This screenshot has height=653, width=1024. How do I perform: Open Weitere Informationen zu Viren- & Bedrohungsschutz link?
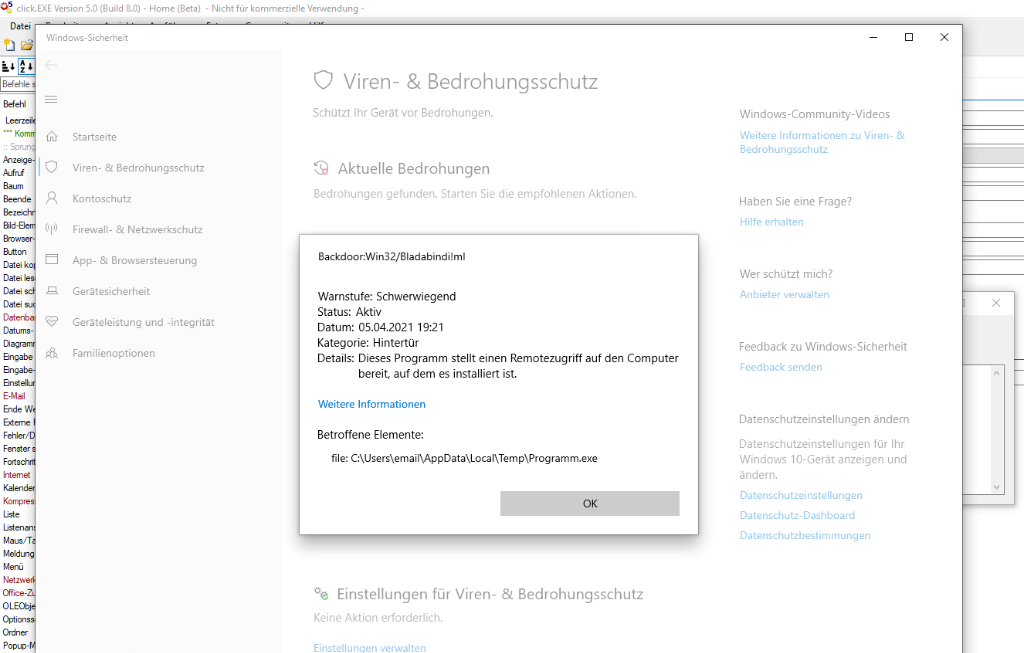pyautogui.click(x=822, y=142)
